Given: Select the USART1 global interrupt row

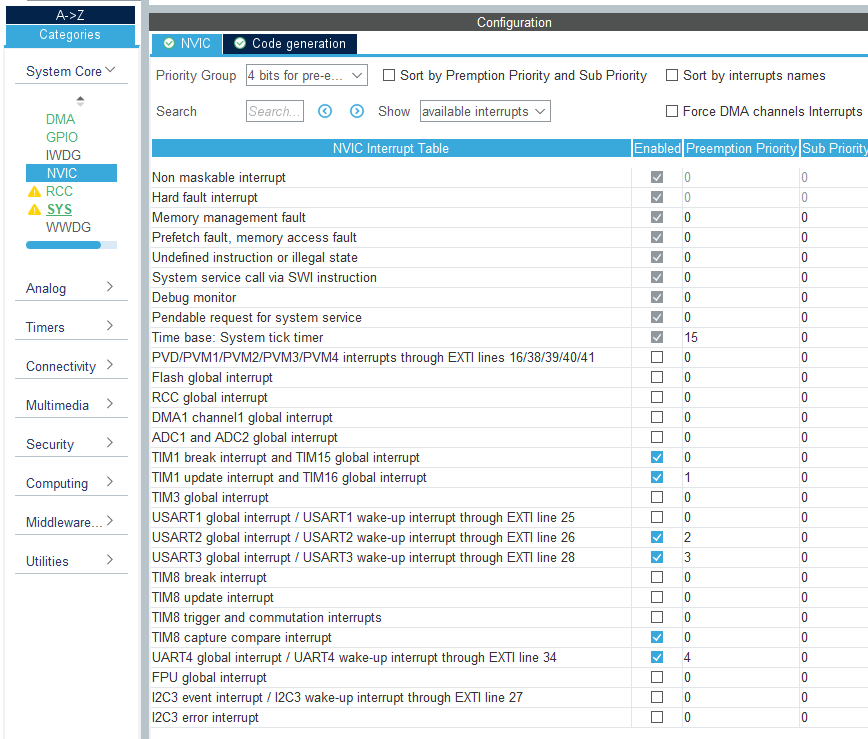Looking at the screenshot, I should click(x=509, y=517).
